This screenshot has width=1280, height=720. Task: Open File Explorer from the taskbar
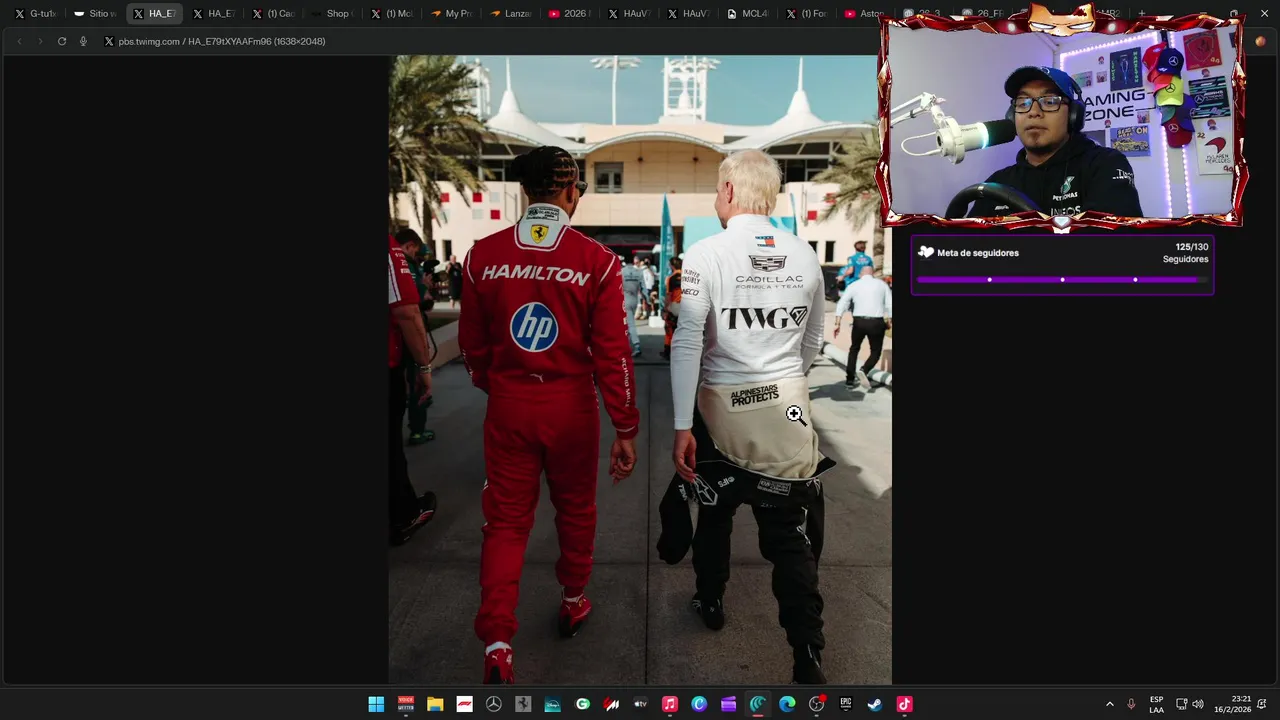click(x=435, y=704)
